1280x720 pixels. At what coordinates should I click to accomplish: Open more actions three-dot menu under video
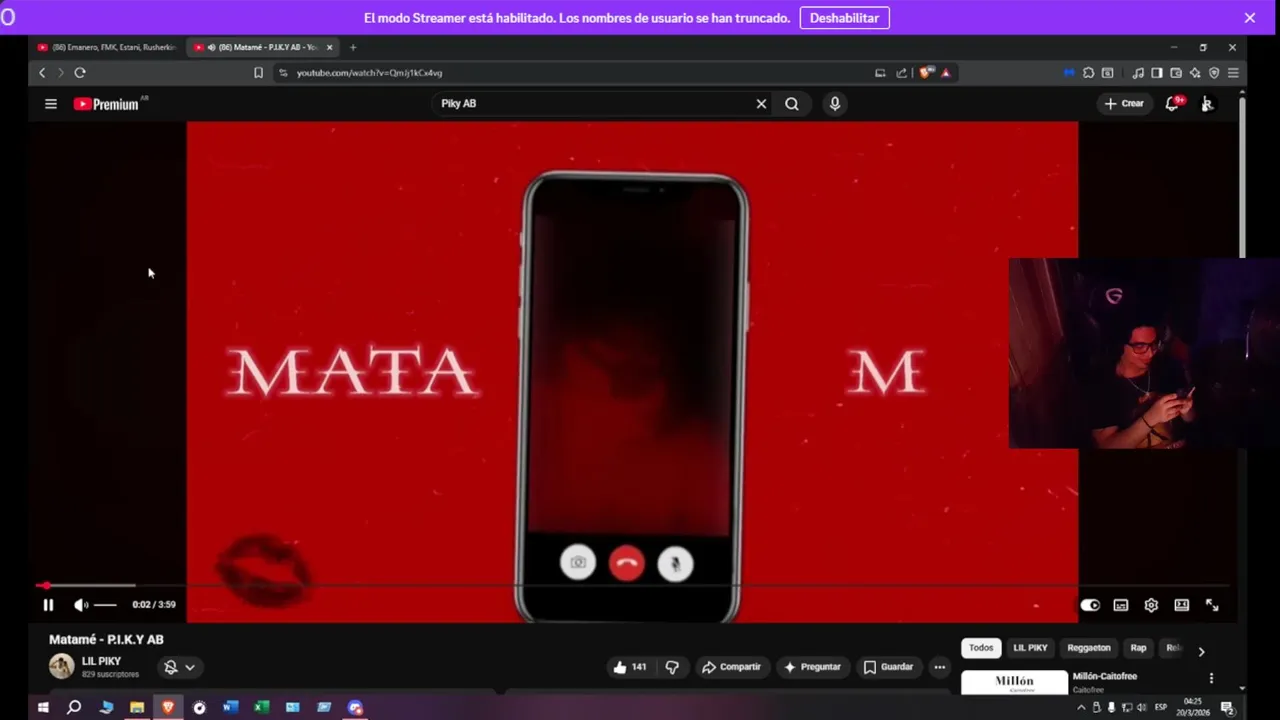(x=939, y=667)
